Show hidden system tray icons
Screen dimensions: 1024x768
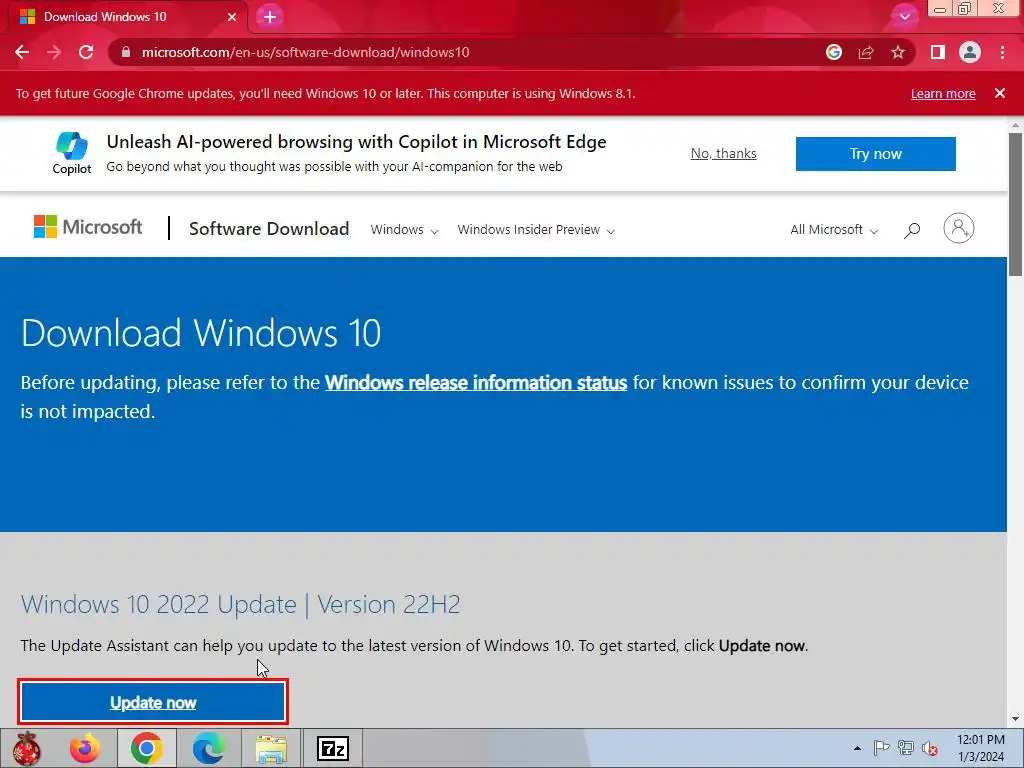tap(857, 748)
